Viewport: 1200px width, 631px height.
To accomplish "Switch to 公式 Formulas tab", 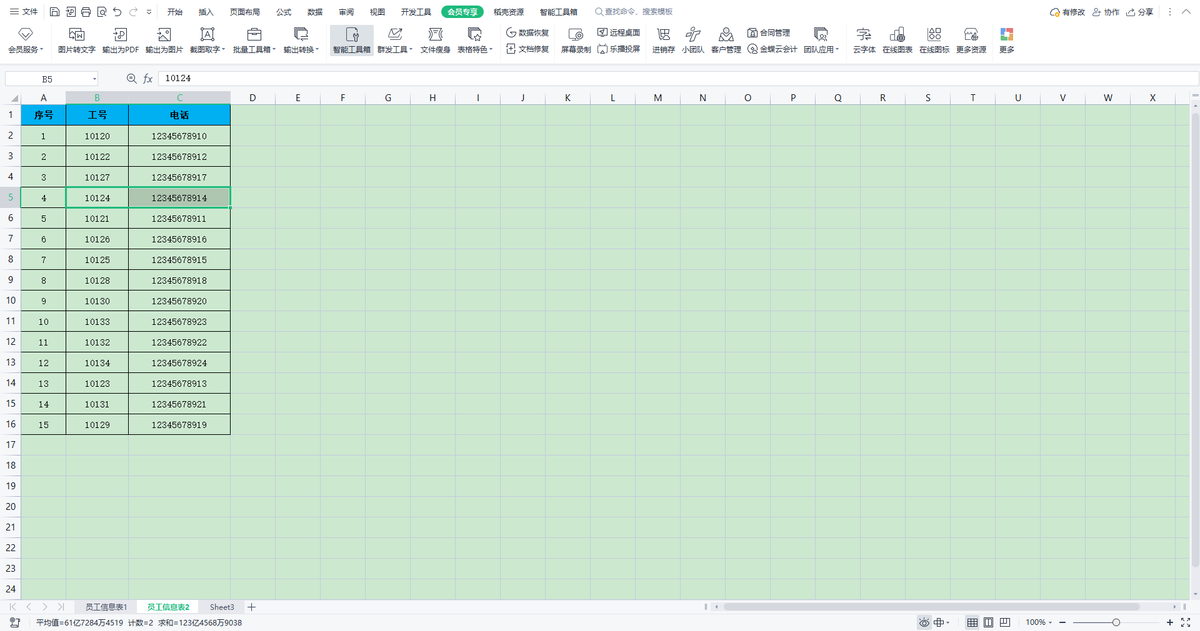I will click(284, 12).
